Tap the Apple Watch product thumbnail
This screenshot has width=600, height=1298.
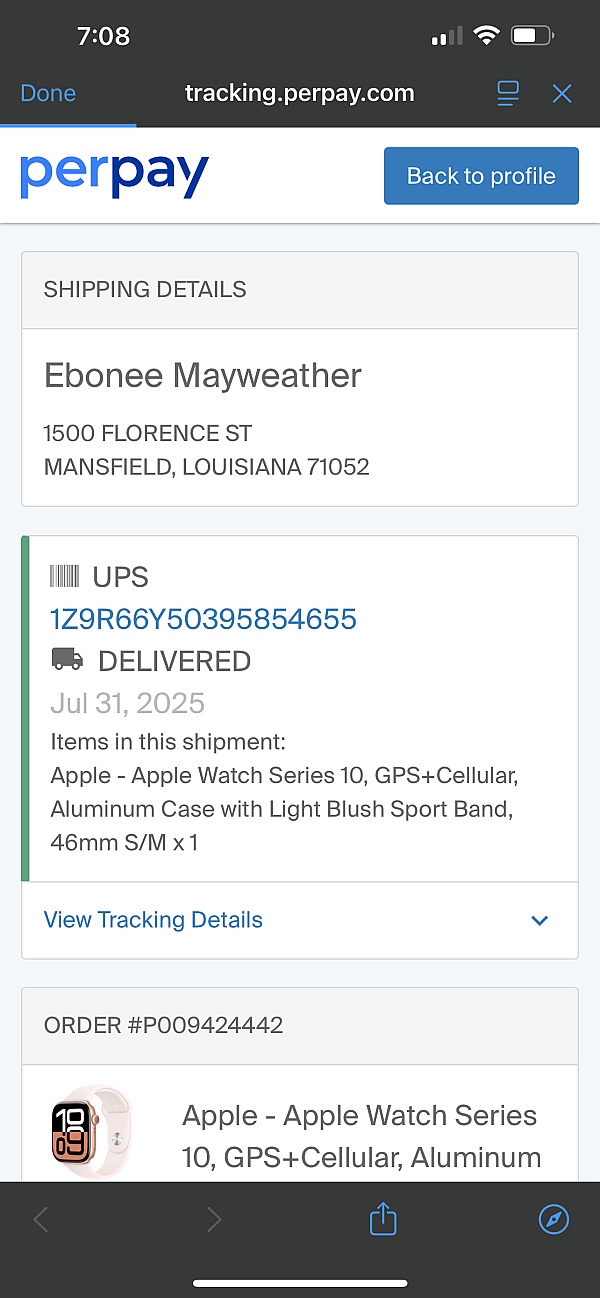coord(92,1130)
